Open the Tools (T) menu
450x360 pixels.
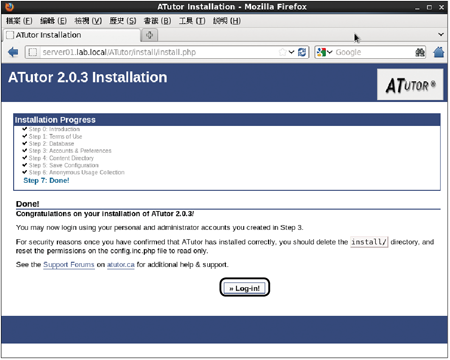[x=192, y=21]
